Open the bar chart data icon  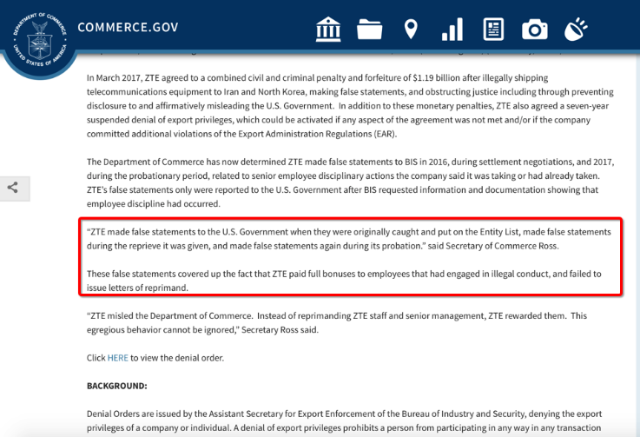452,29
